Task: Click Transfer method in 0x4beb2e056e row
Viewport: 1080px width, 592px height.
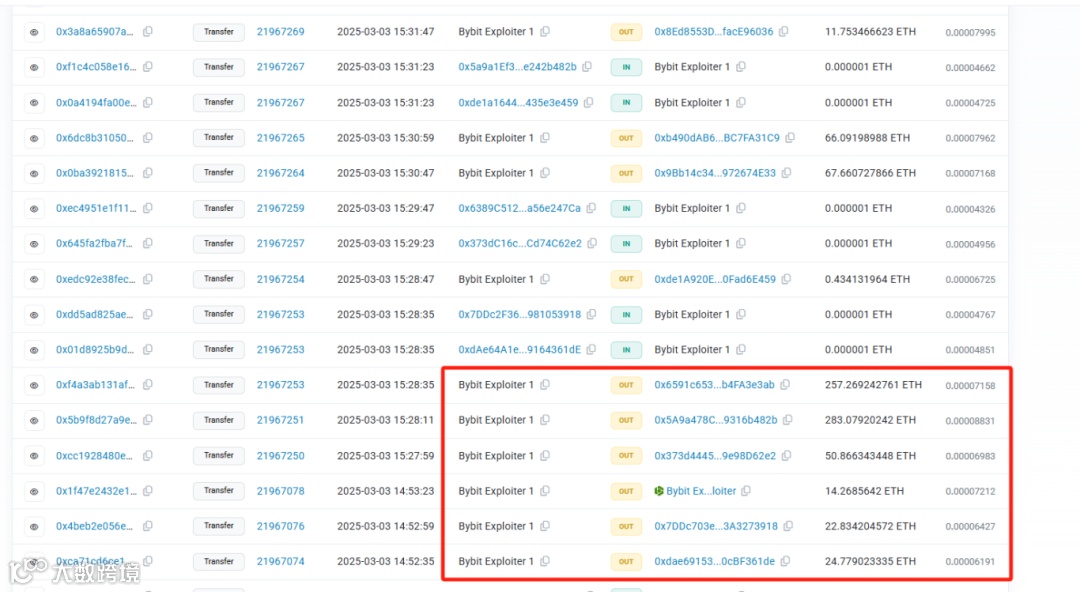Action: (218, 526)
